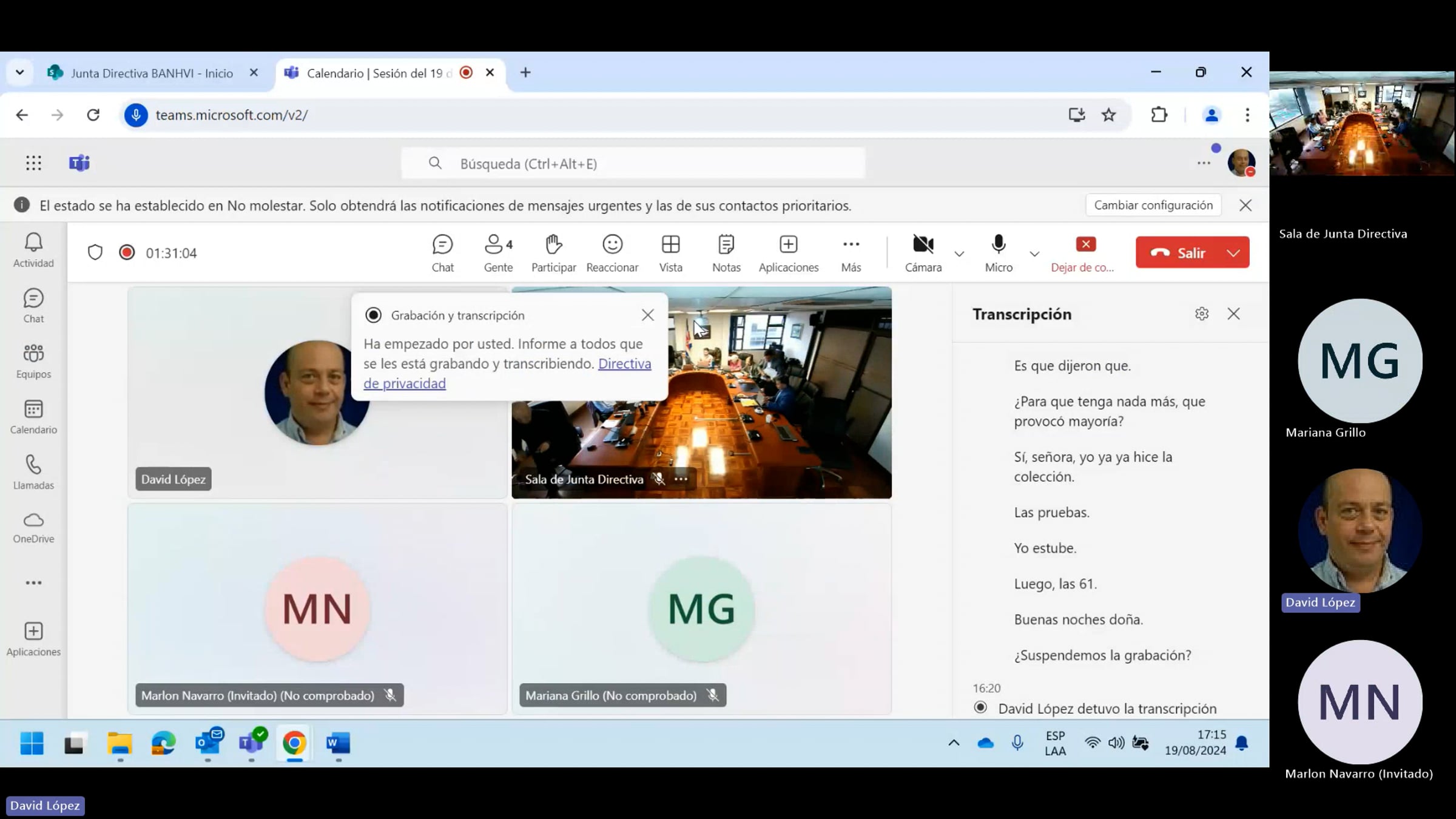Open Outlook from the taskbar
This screenshot has width=1456, height=819.
coord(208,743)
